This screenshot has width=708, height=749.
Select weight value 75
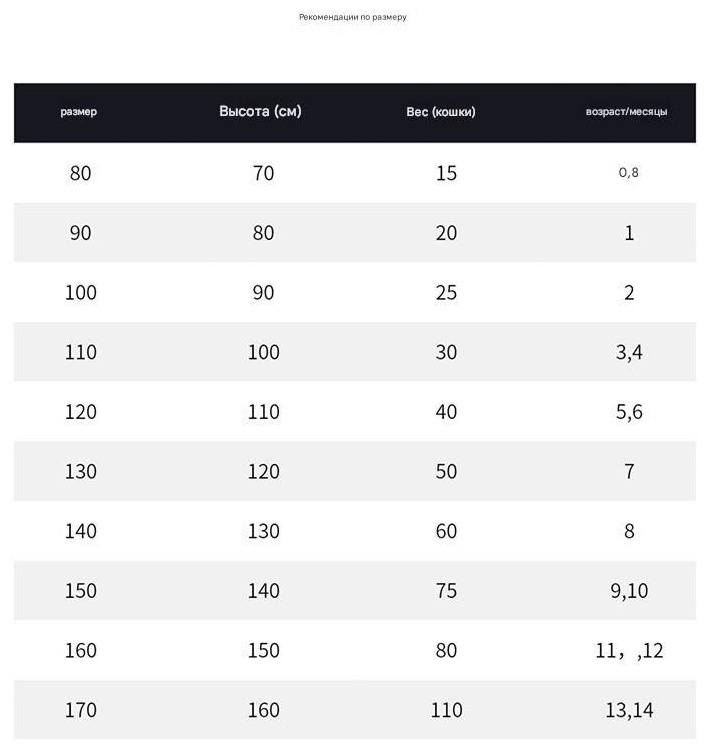pyautogui.click(x=446, y=591)
